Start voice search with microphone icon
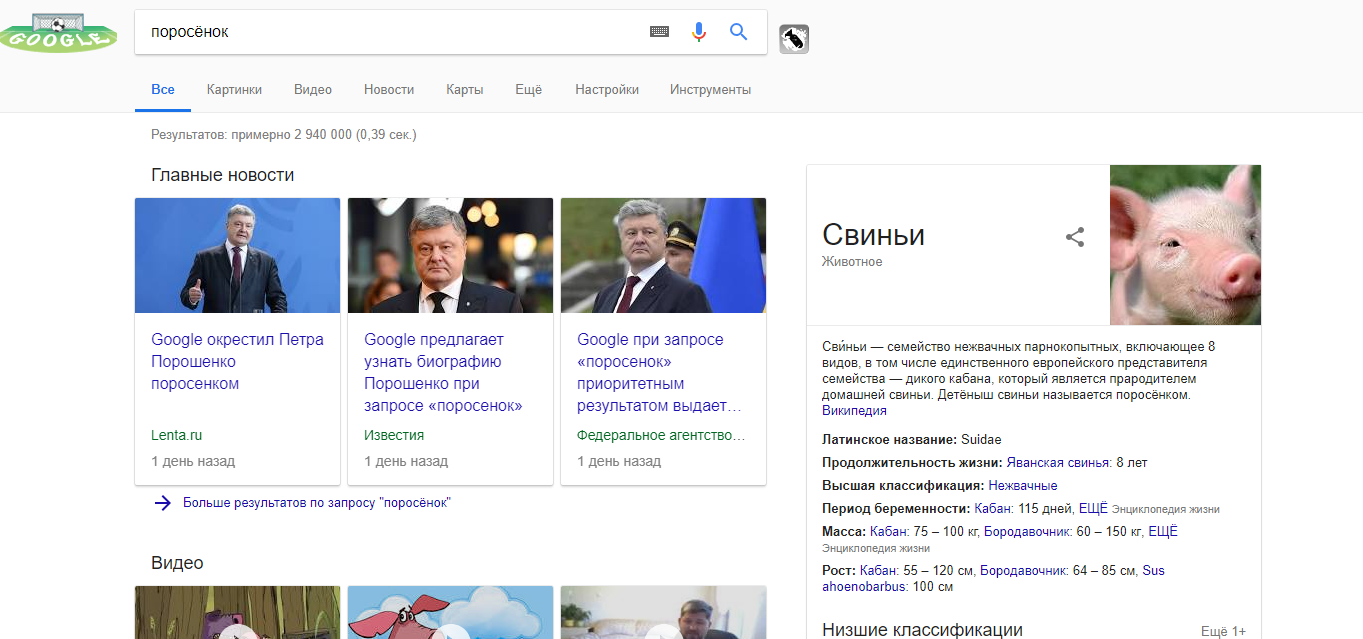Image resolution: width=1363 pixels, height=639 pixels. coord(699,32)
